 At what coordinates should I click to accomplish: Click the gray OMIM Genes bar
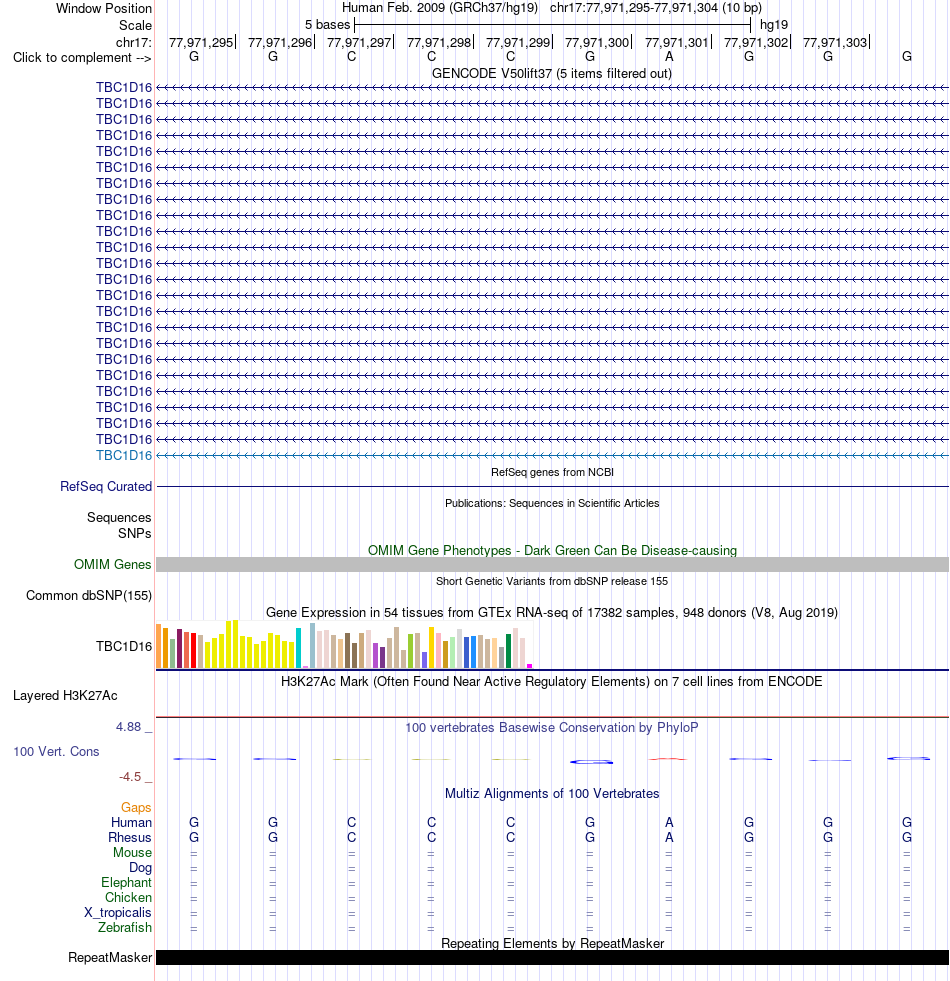552,564
